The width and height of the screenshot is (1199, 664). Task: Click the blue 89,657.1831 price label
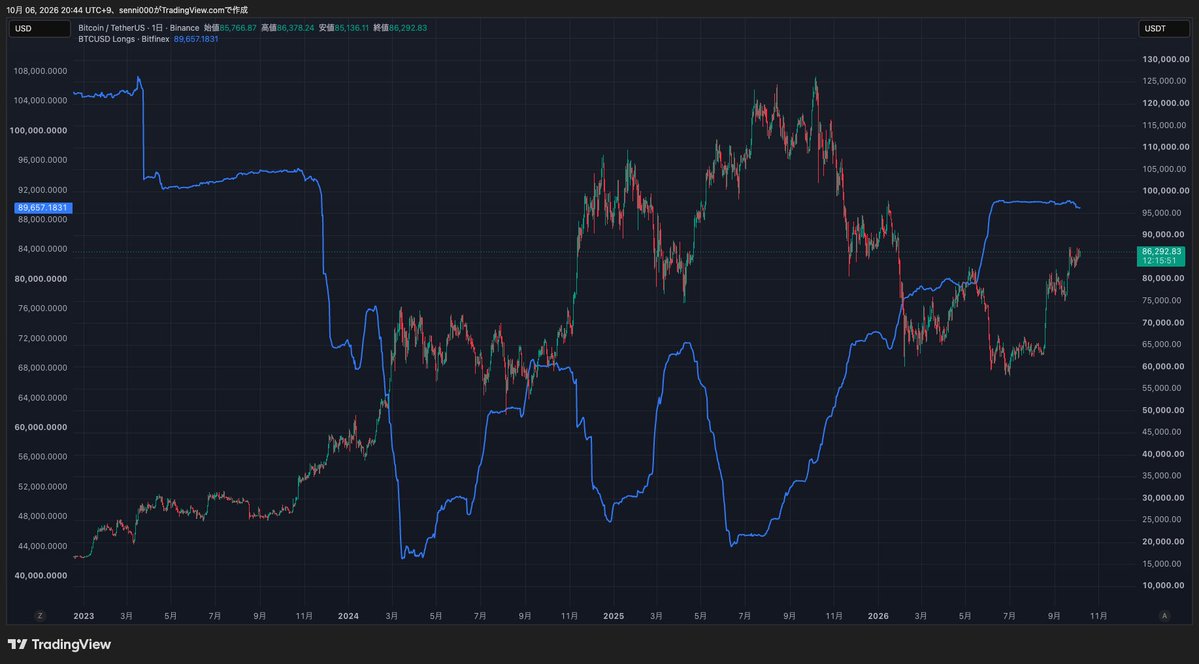pos(44,208)
